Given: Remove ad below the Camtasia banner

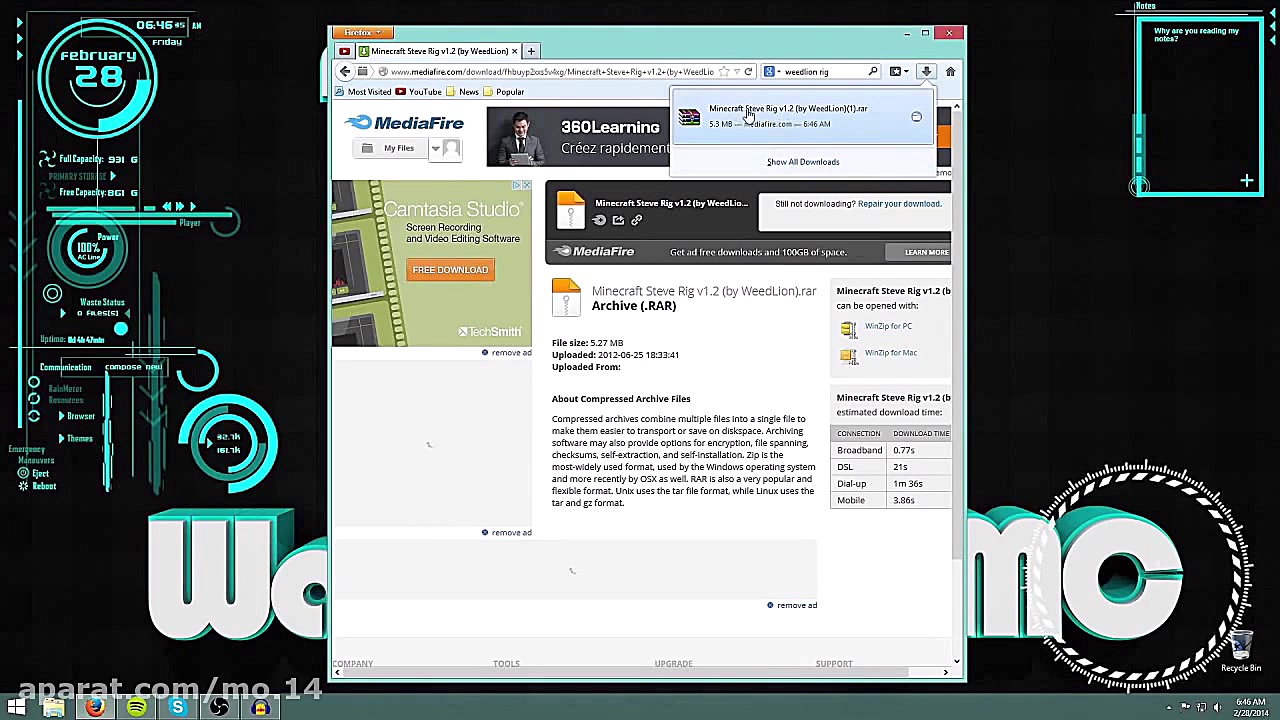Looking at the screenshot, I should click(507, 353).
